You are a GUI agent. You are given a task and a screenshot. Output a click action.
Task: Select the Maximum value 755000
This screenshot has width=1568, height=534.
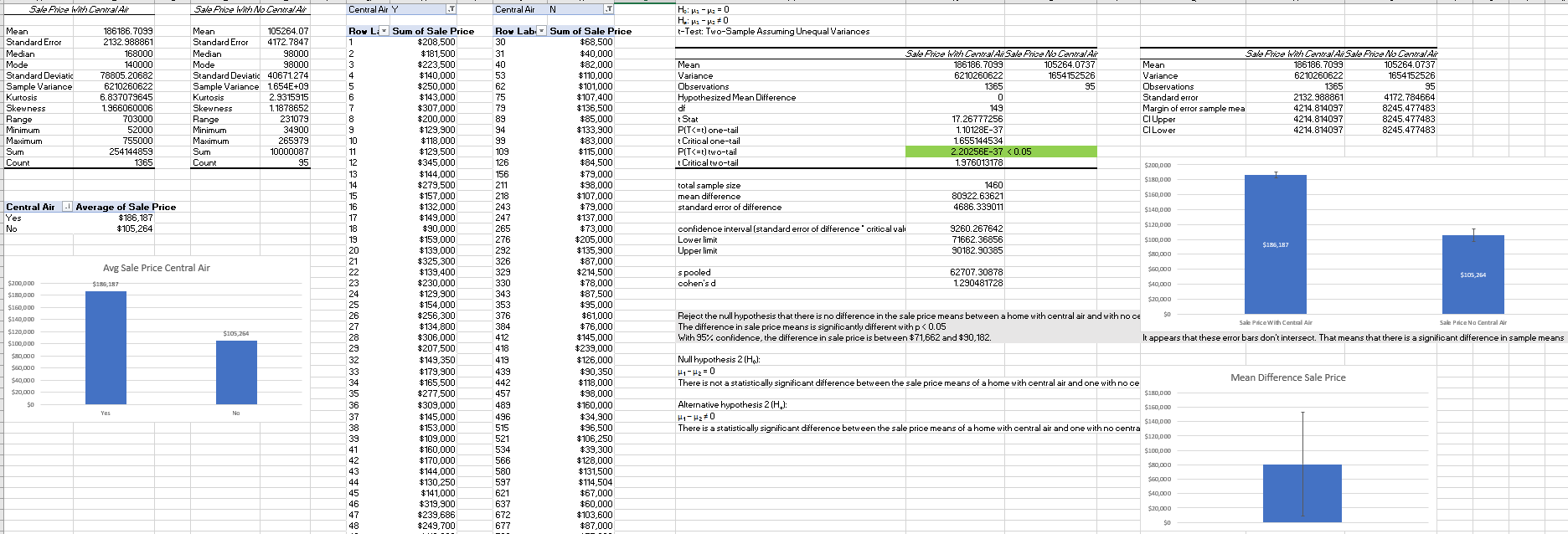[139, 141]
